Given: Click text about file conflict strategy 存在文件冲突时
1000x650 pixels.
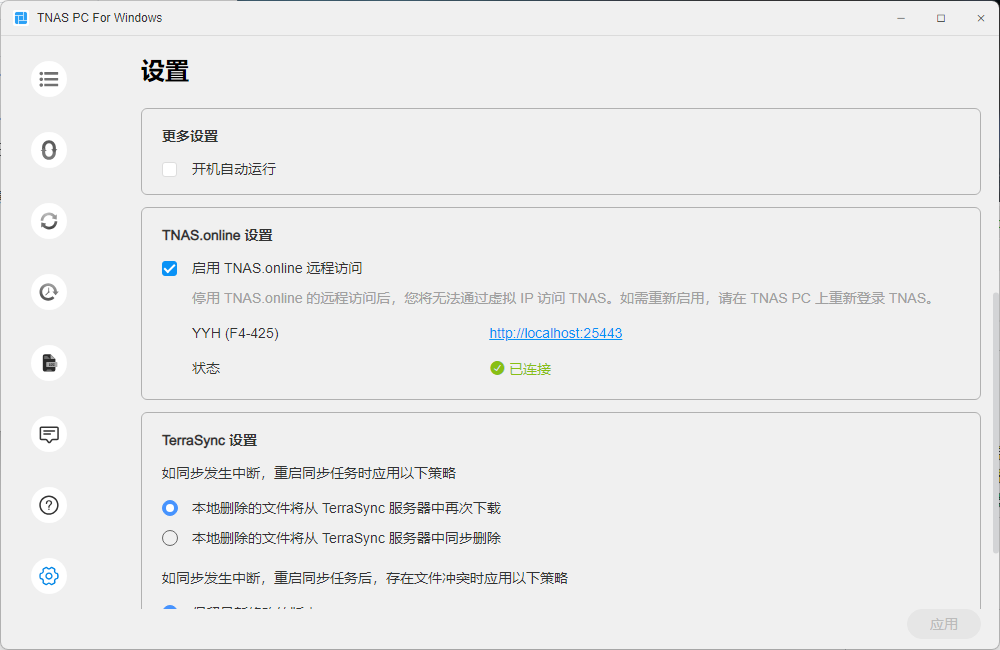Looking at the screenshot, I should click(x=365, y=579).
